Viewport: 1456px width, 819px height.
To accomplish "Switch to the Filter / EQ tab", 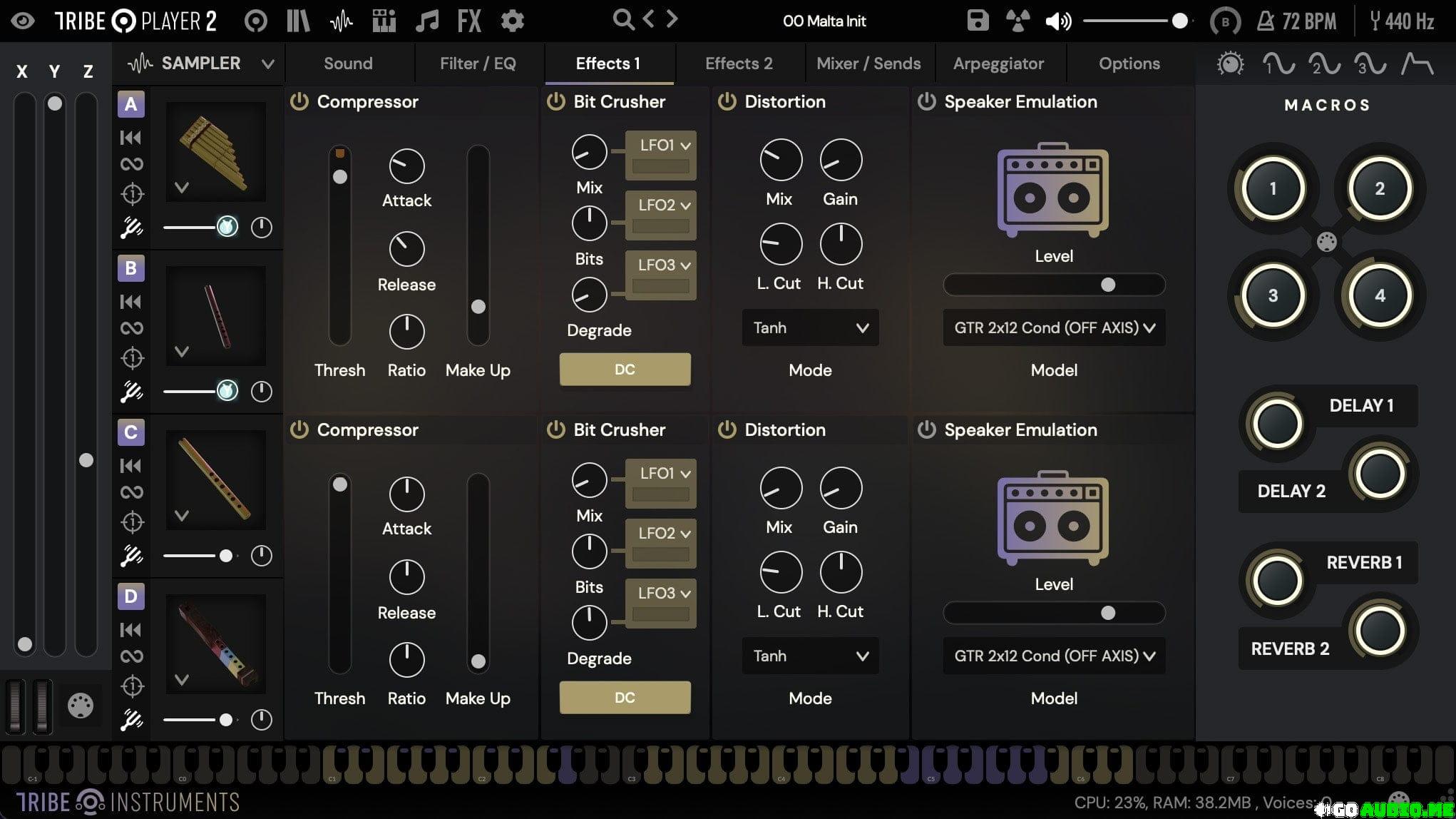I will click(x=478, y=63).
